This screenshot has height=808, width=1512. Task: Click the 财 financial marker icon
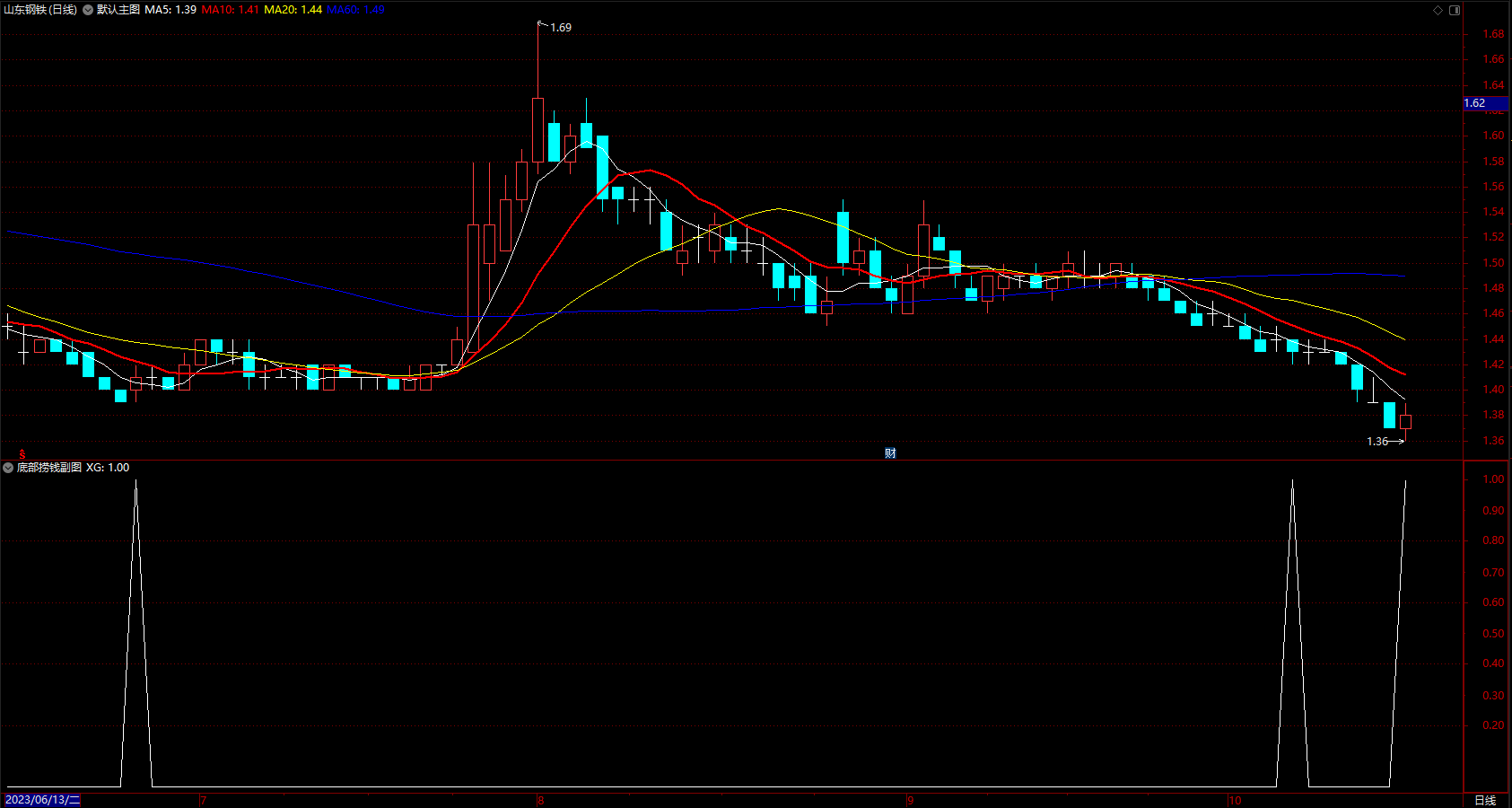[890, 452]
